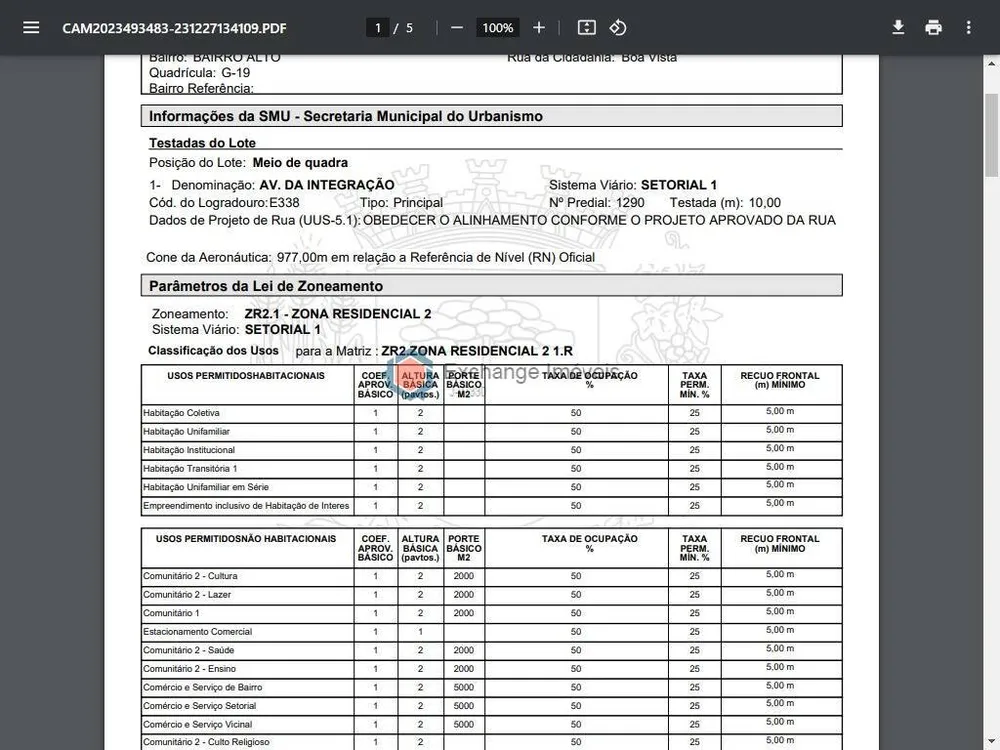
Task: Click the street code 'E338'
Action: pyautogui.click(x=284, y=203)
